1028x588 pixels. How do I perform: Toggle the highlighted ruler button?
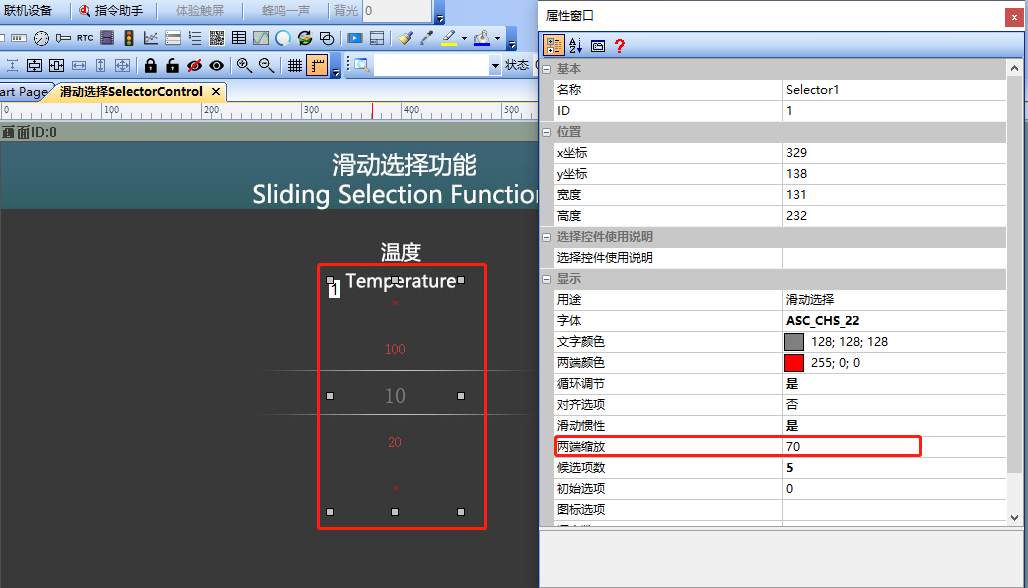point(317,65)
